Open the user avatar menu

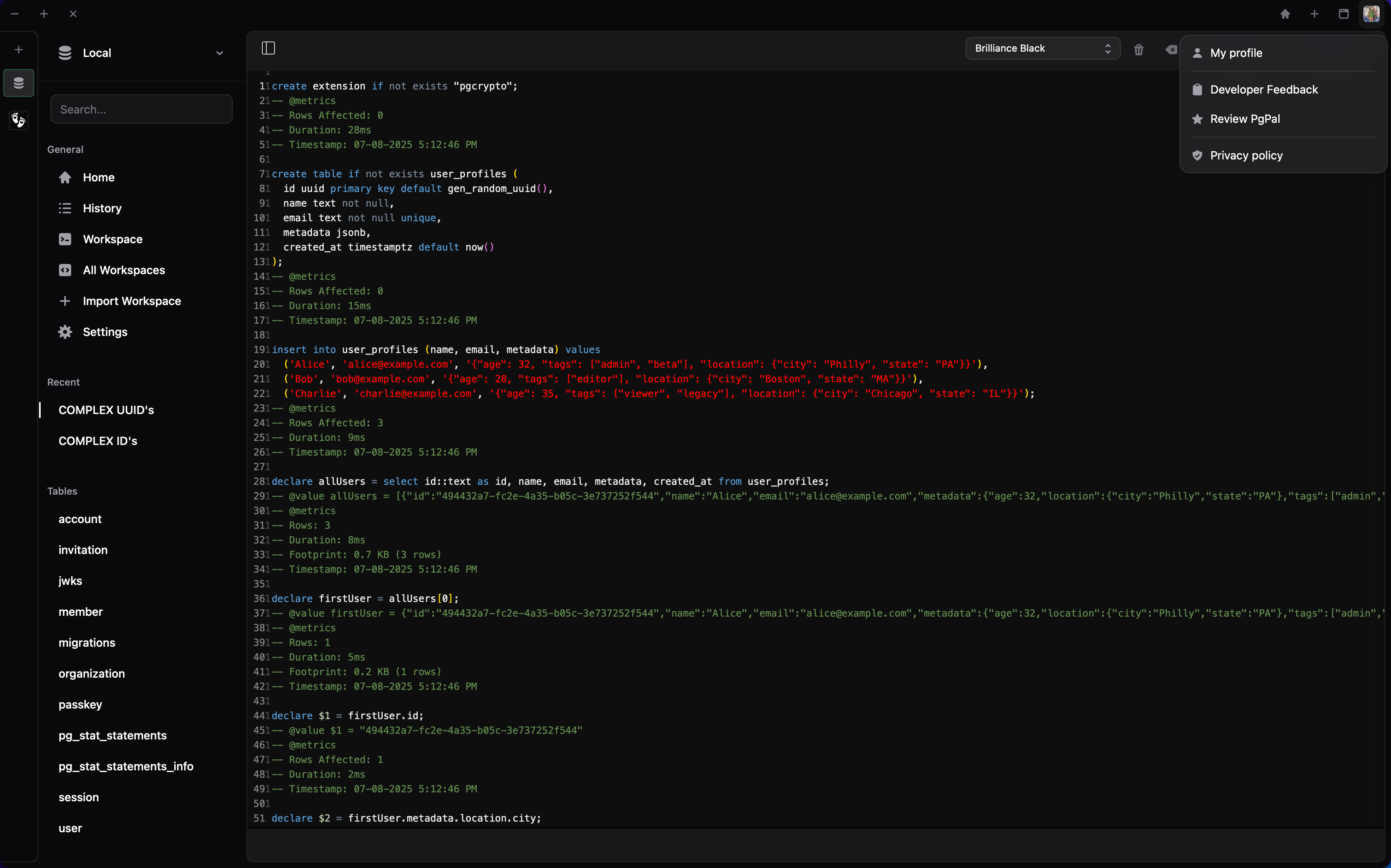[1371, 14]
